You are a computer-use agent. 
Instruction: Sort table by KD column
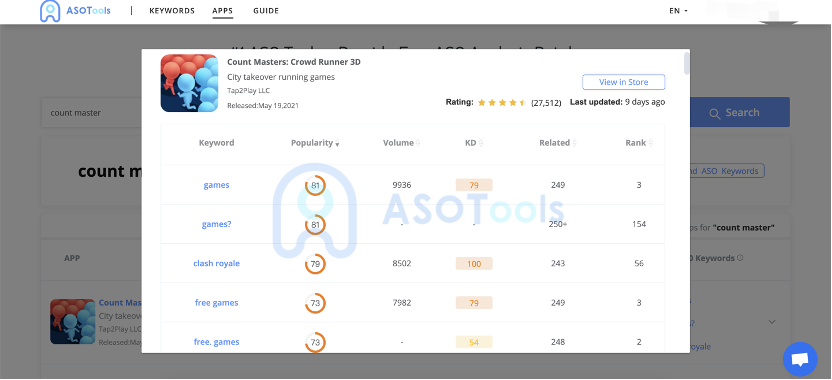pos(474,143)
